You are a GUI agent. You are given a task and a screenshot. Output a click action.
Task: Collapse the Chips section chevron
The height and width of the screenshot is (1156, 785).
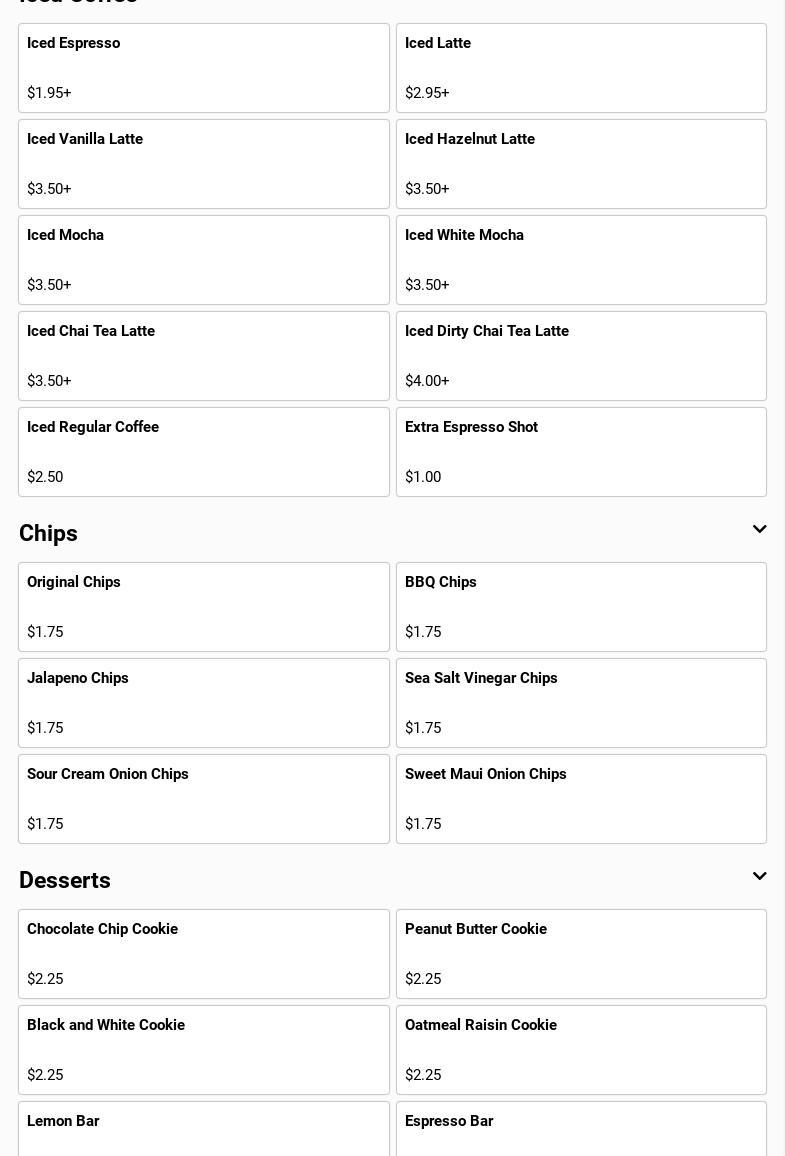click(759, 530)
